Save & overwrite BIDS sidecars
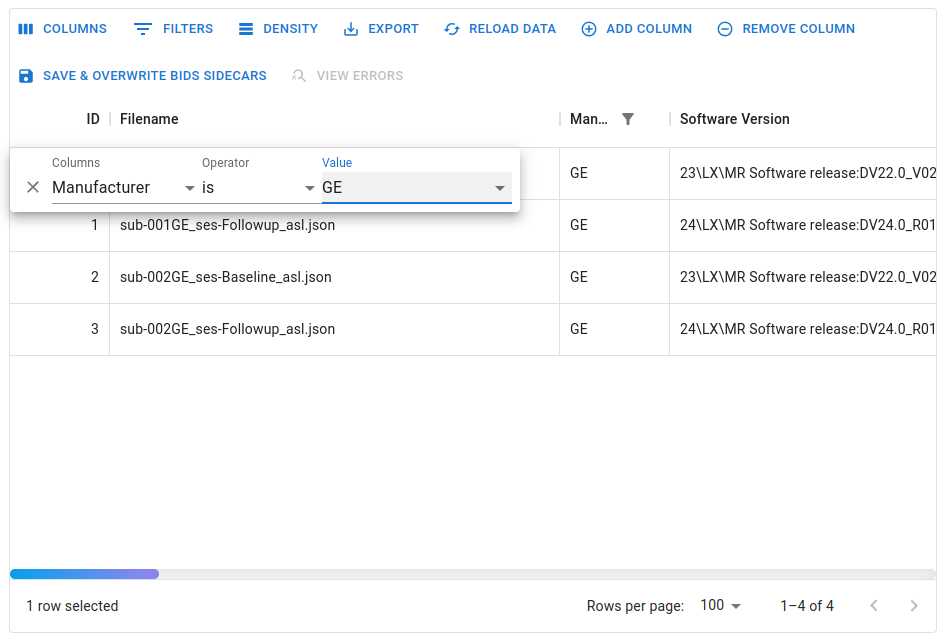 click(x=143, y=76)
